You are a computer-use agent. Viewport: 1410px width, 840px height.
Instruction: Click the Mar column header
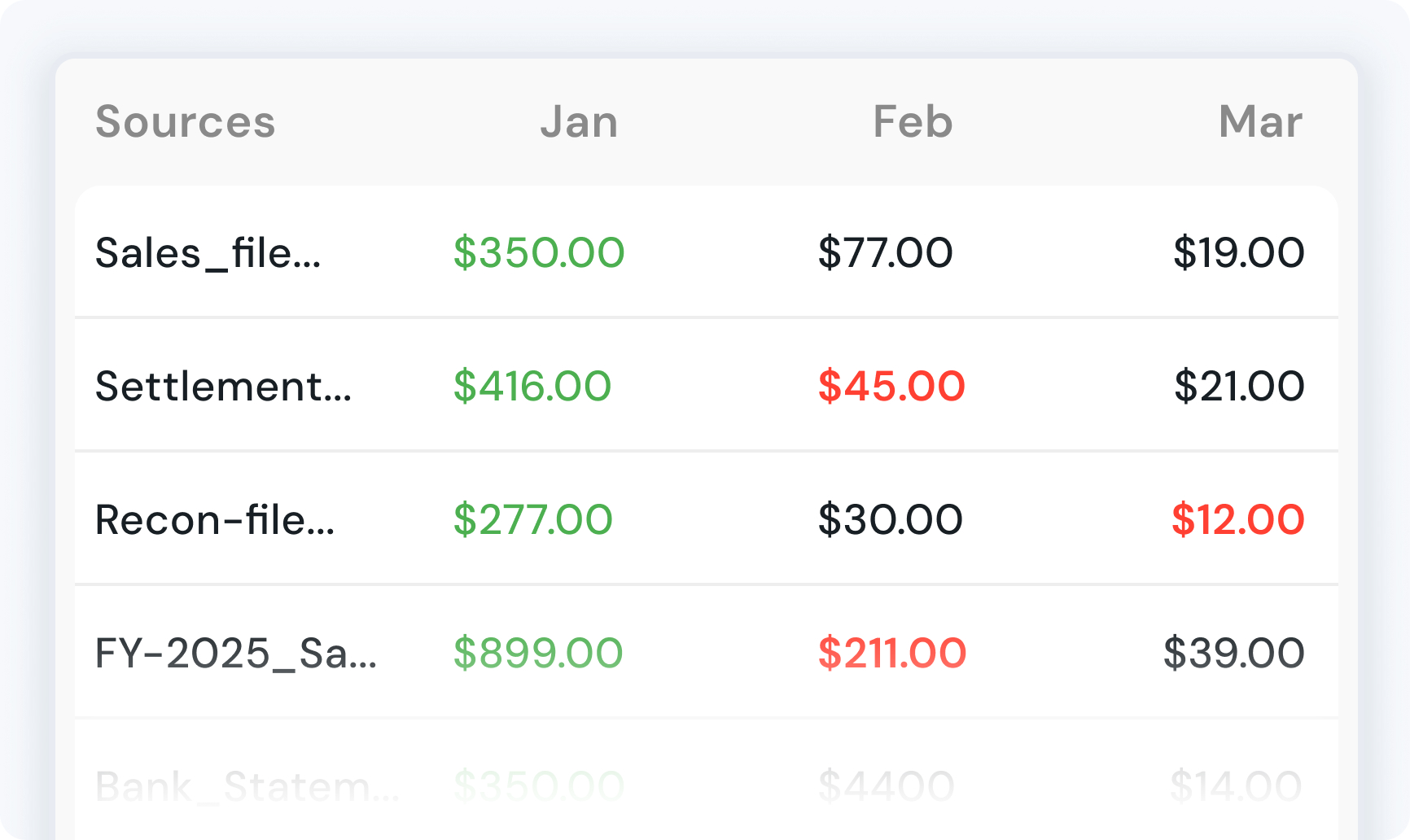pyautogui.click(x=1260, y=122)
